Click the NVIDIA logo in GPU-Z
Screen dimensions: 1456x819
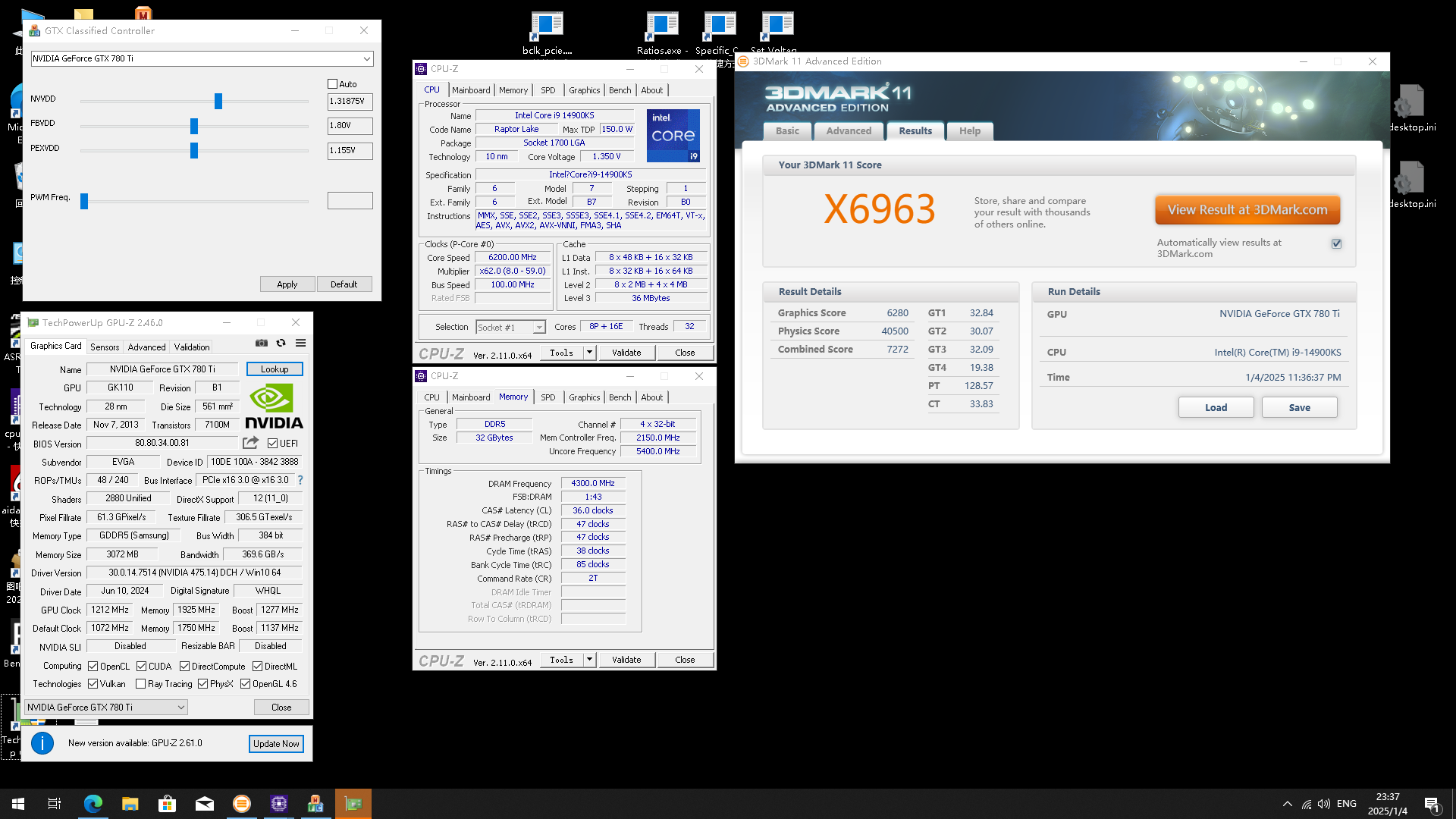tap(274, 406)
